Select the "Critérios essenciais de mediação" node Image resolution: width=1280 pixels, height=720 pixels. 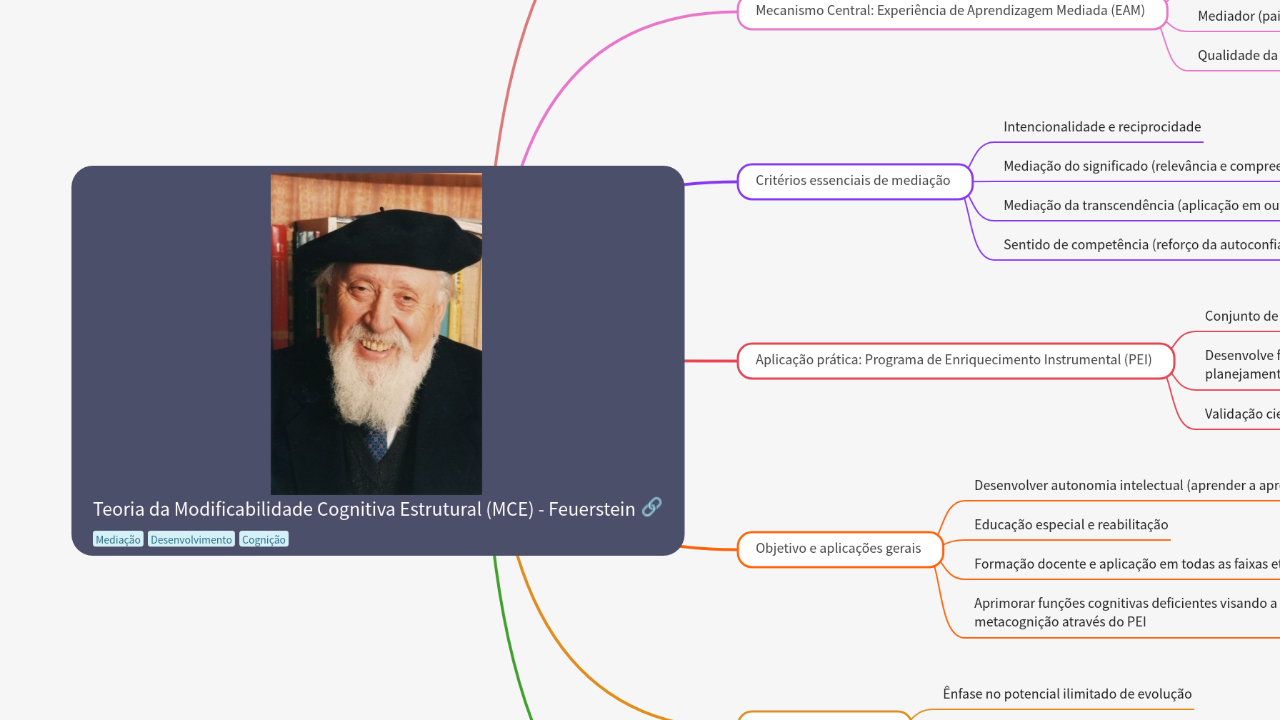[x=854, y=181]
